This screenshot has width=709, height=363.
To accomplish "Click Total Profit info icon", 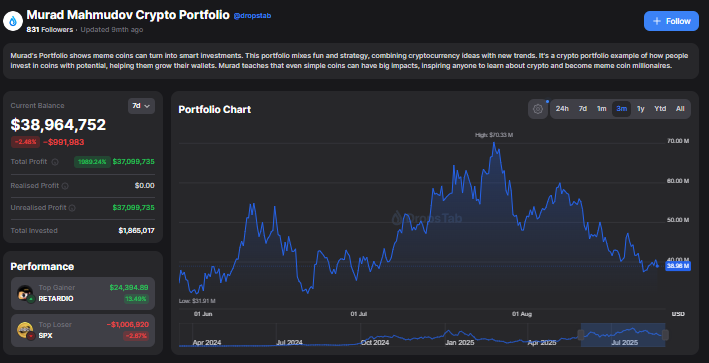I will (x=55, y=162).
